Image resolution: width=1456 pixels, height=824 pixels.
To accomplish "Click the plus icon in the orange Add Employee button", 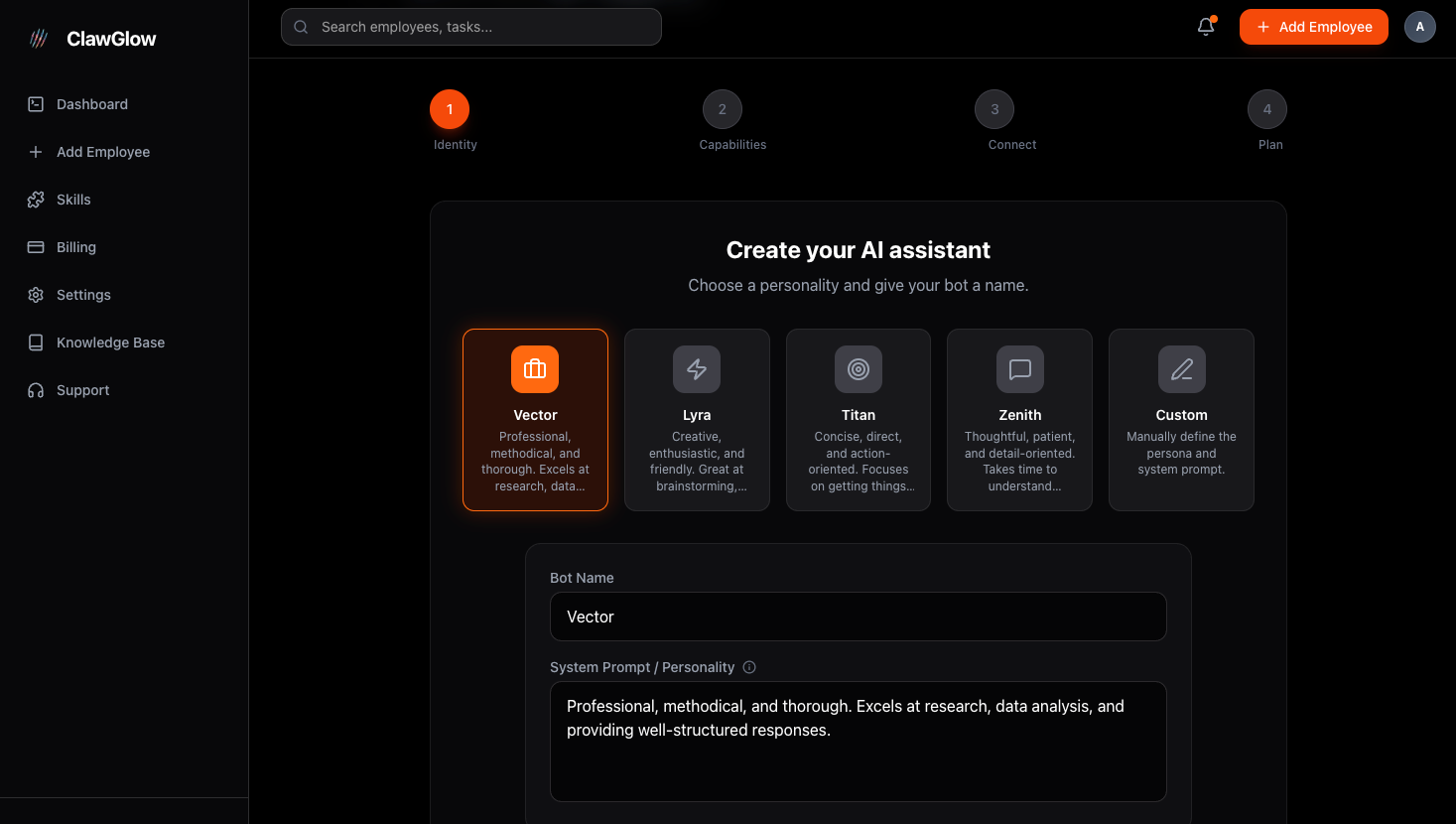I will [1263, 27].
